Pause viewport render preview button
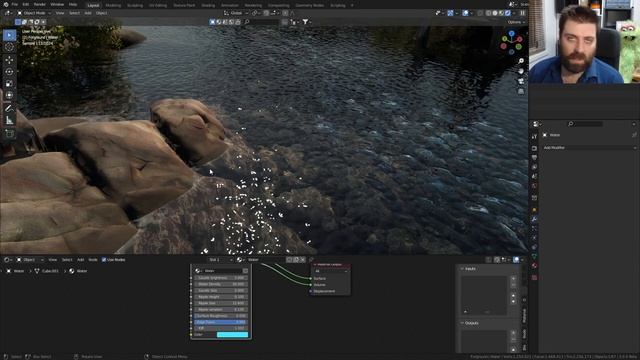This screenshot has width=640, height=360. pyautogui.click(x=522, y=13)
